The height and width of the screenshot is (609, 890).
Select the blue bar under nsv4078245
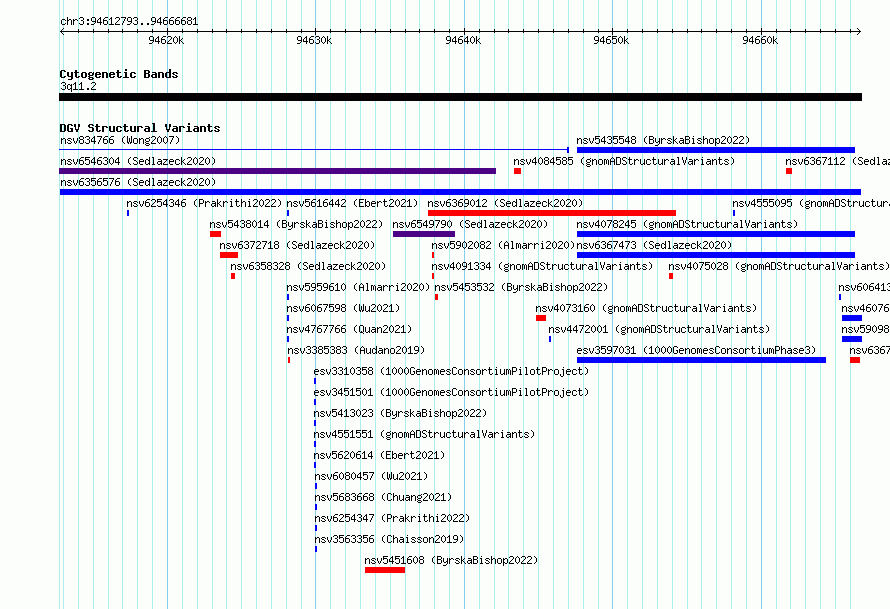click(716, 234)
